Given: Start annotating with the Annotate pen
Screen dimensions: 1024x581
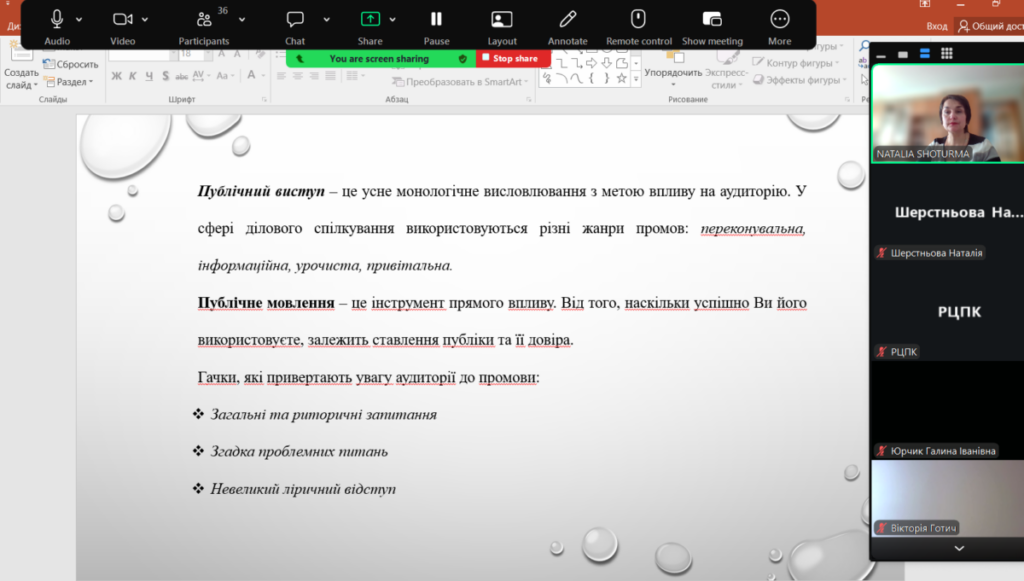Looking at the screenshot, I should (568, 19).
